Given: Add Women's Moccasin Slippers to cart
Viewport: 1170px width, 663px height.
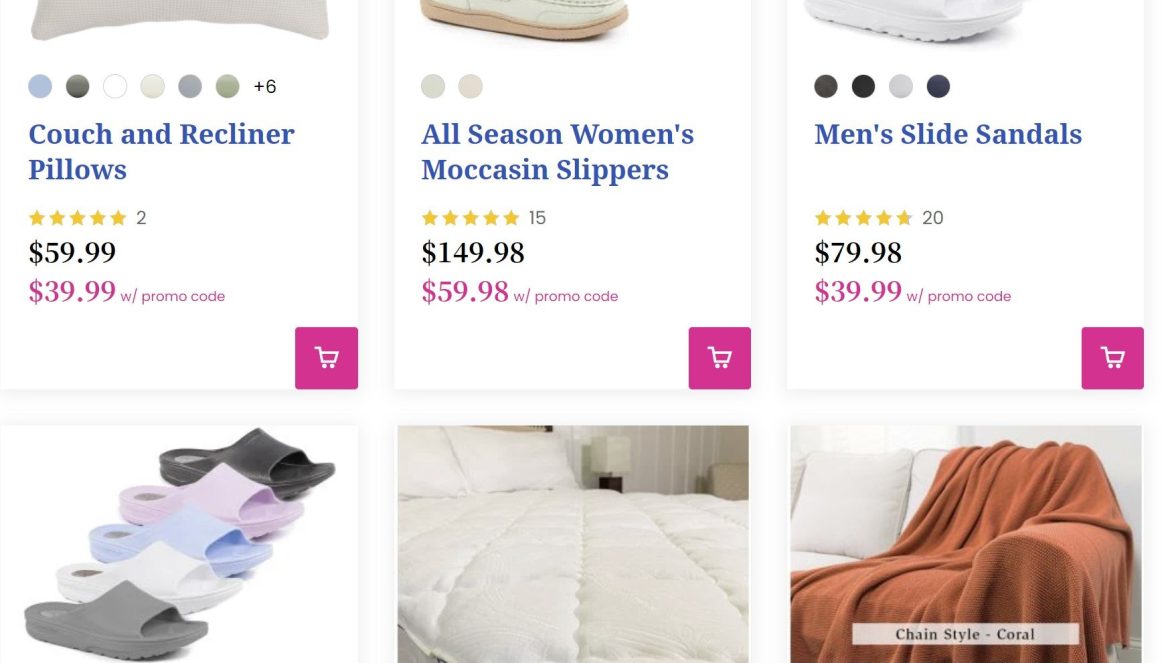Looking at the screenshot, I should (x=719, y=358).
